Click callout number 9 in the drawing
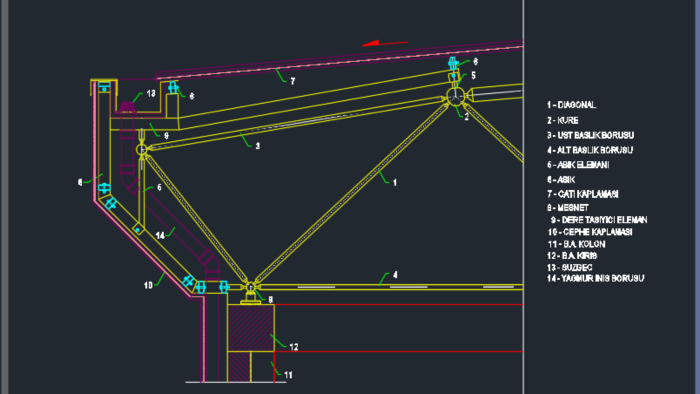The image size is (700, 394). (166, 136)
